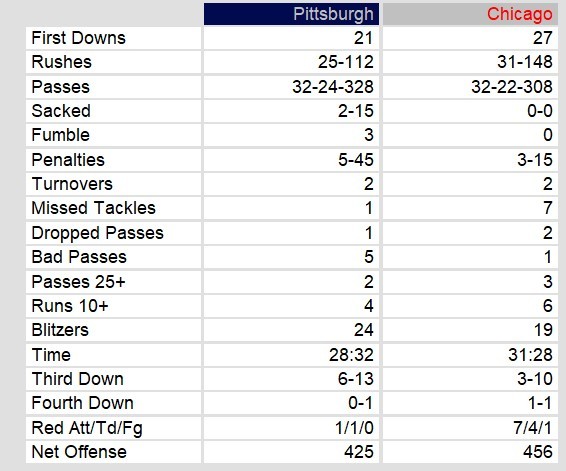Select the Turnovers row label
The height and width of the screenshot is (471, 566).
tap(72, 184)
